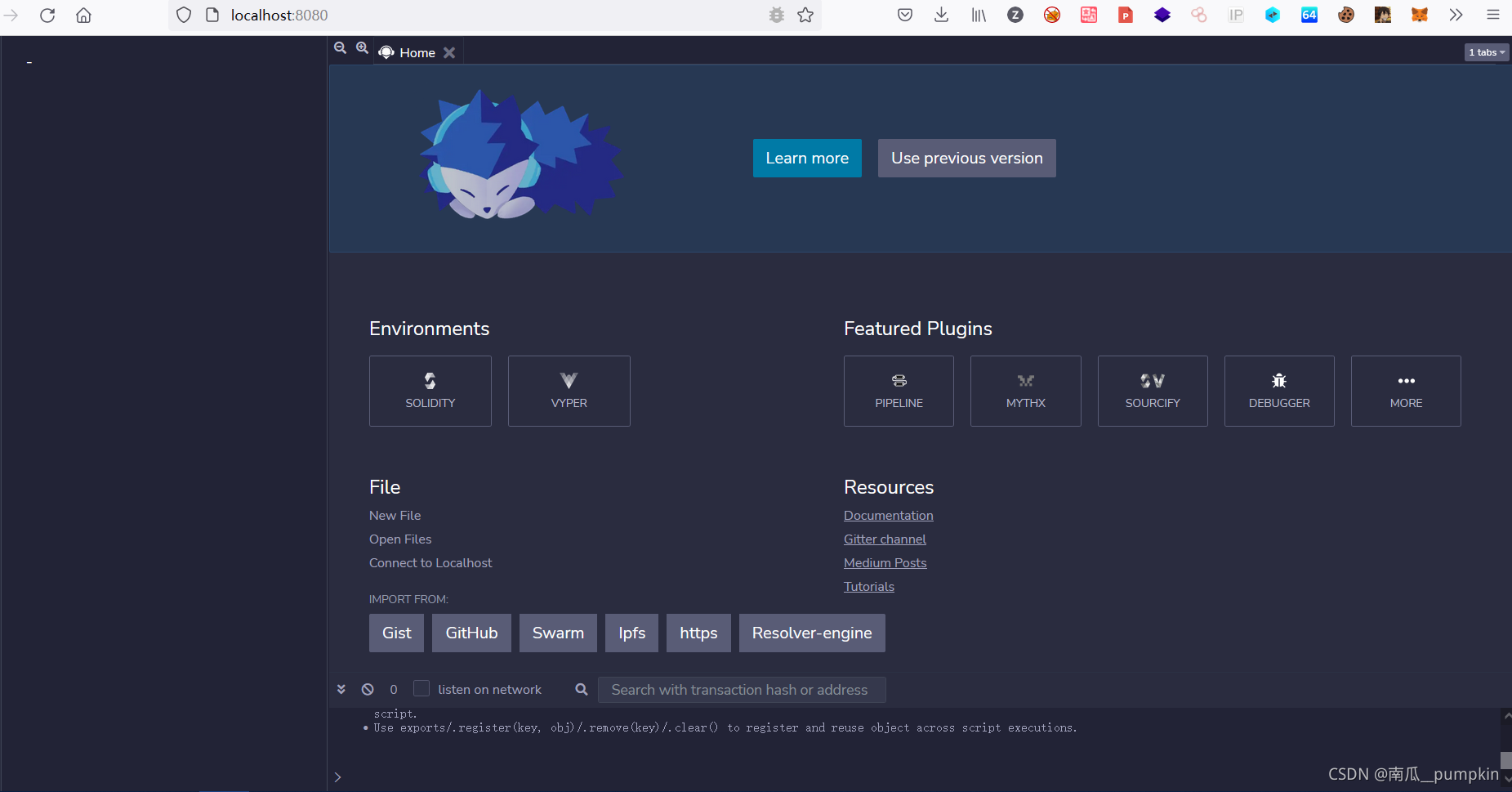Show More featured plugins
This screenshot has height=792, width=1512.
point(1406,391)
